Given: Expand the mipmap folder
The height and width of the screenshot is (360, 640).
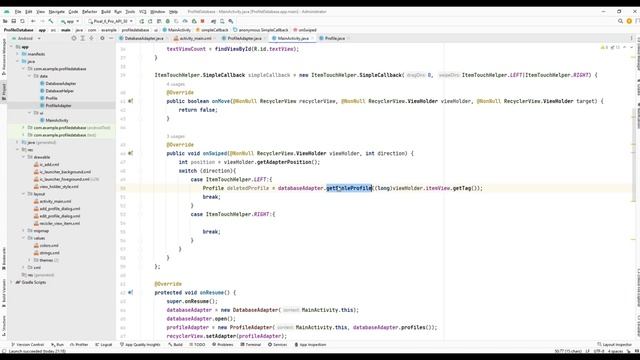Looking at the screenshot, I should (x=24, y=231).
